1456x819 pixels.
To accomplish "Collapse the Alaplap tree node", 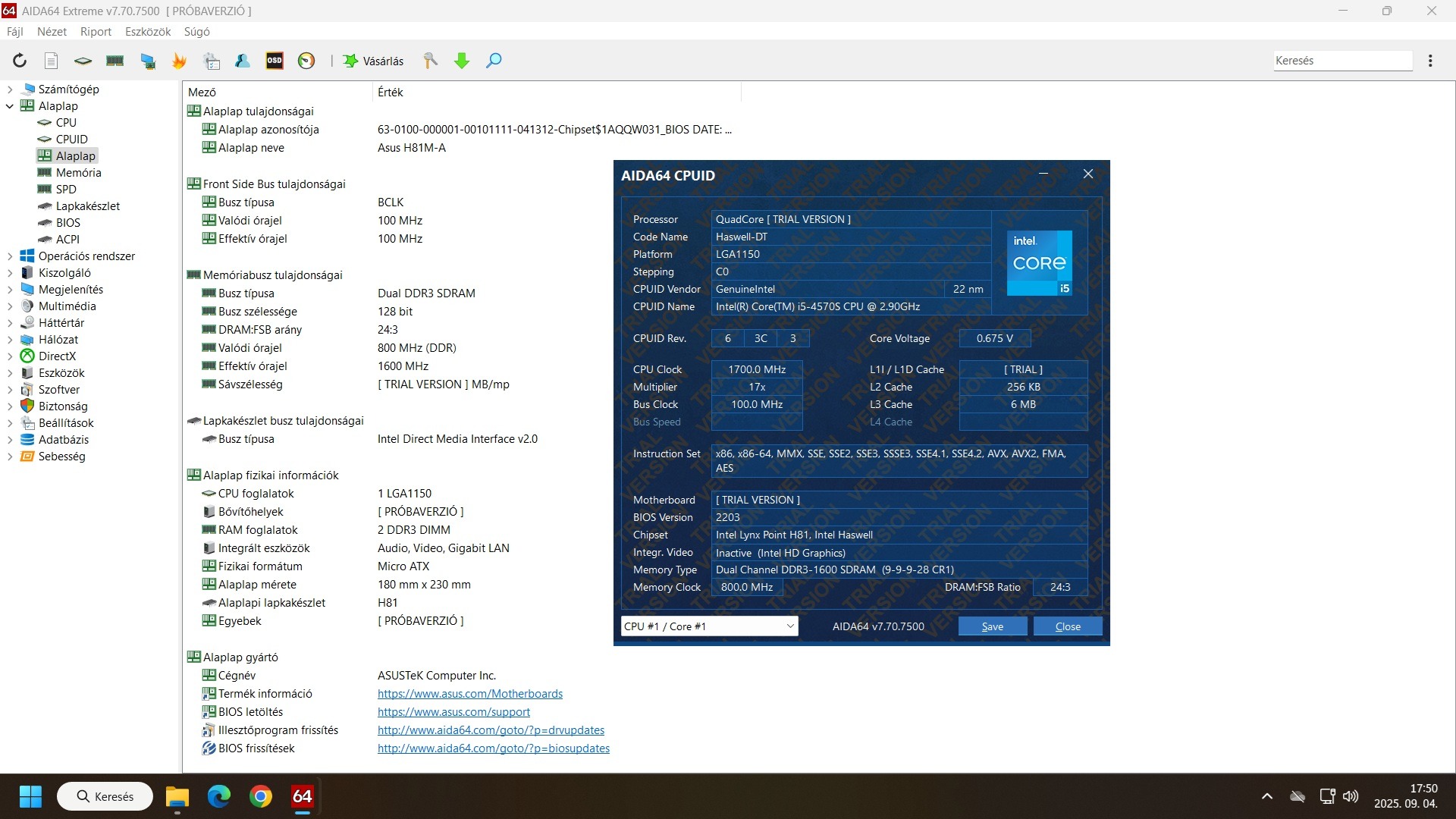I will coord(10,106).
